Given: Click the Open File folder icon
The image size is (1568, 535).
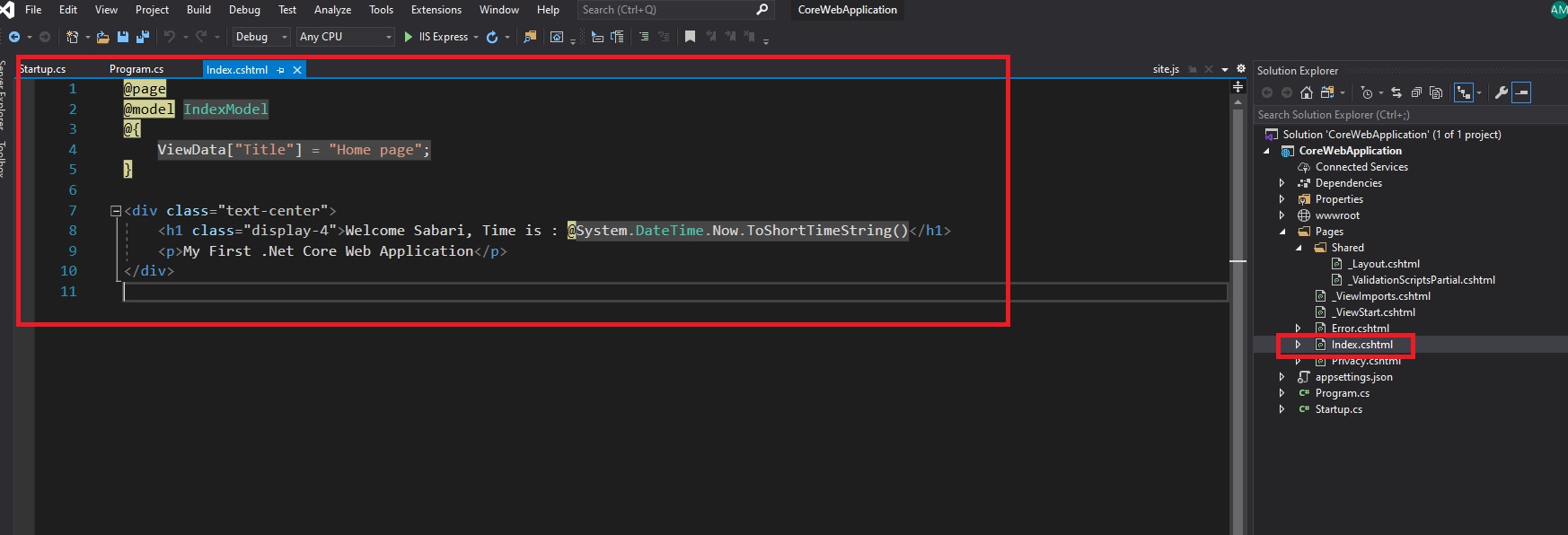Looking at the screenshot, I should pos(102,37).
